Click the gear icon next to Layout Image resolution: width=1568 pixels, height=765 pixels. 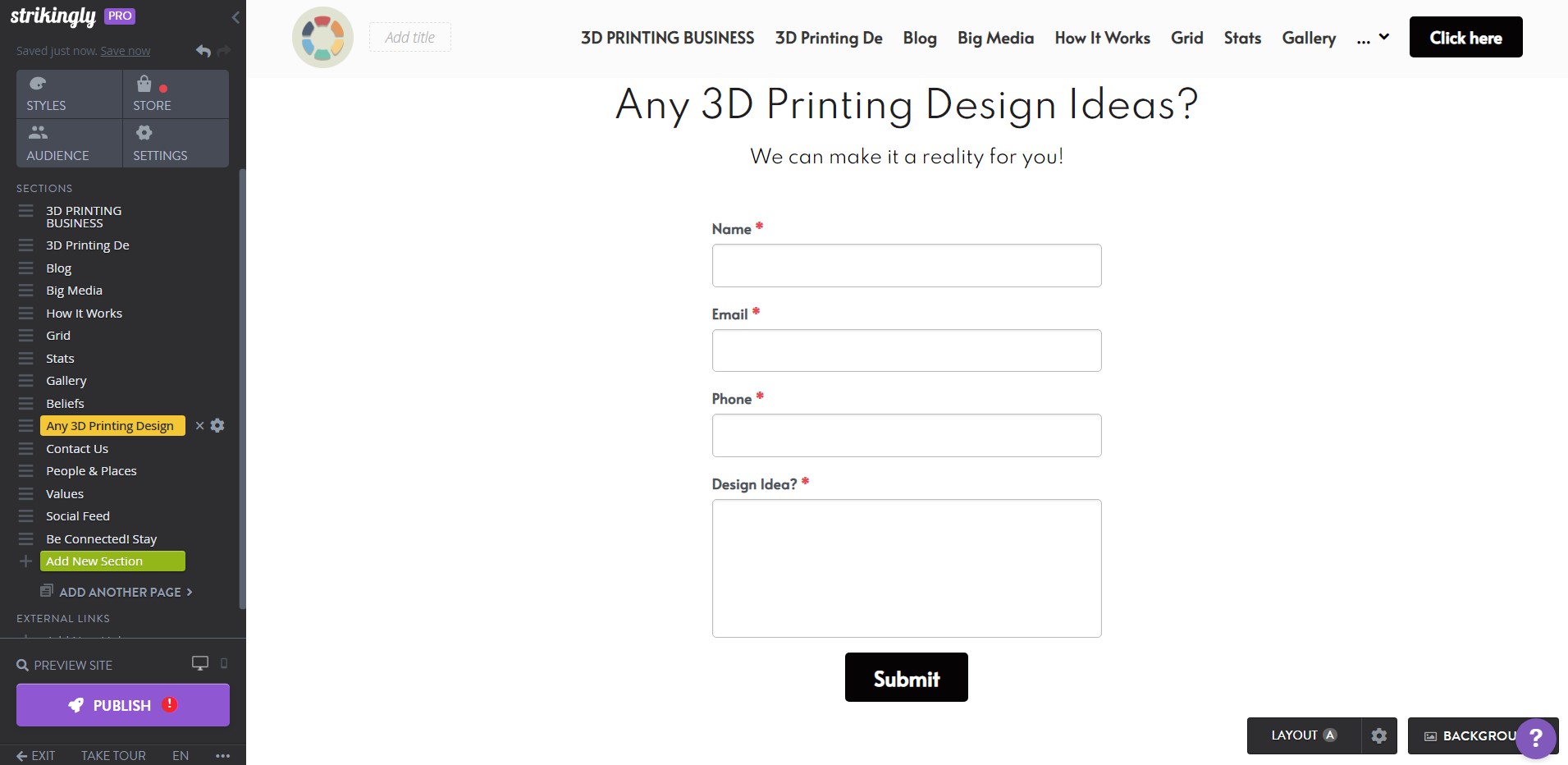[x=1378, y=735]
